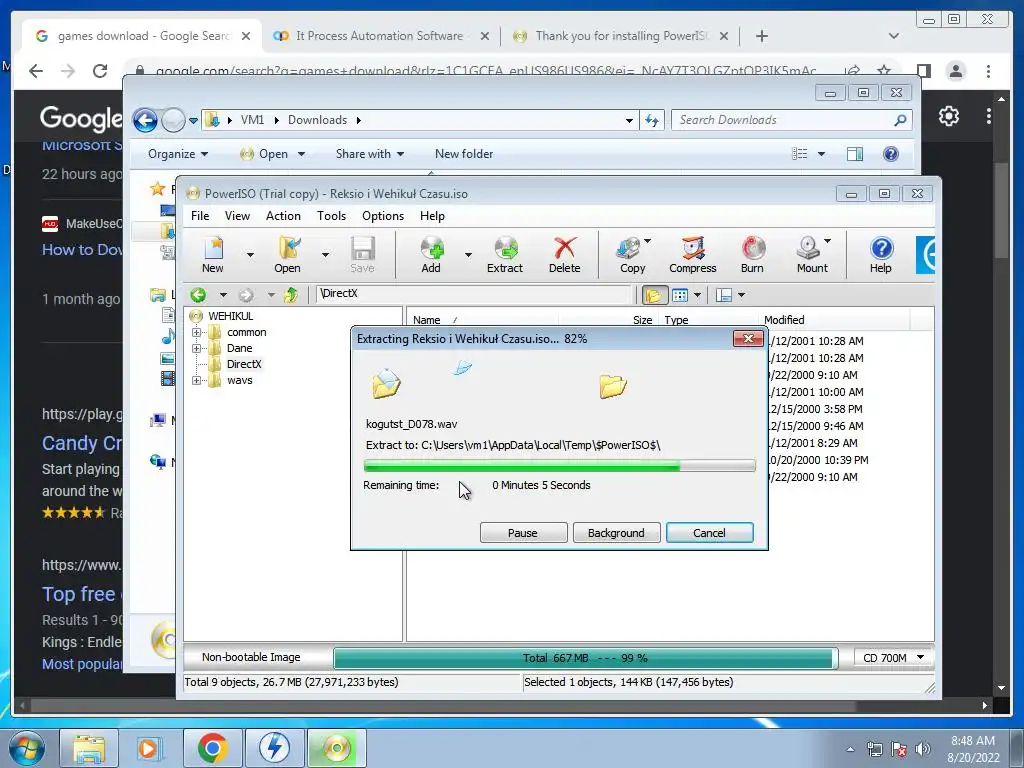1024x768 pixels.
Task: Click the Burn toolbar icon
Action: point(752,253)
